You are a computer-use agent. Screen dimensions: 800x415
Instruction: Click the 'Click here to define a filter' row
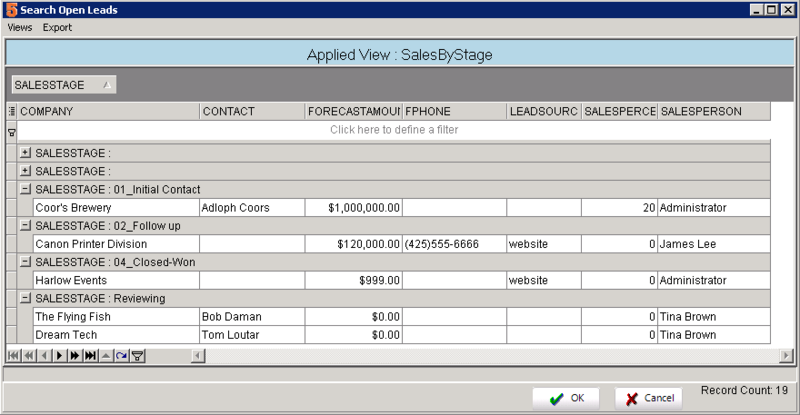[394, 130]
